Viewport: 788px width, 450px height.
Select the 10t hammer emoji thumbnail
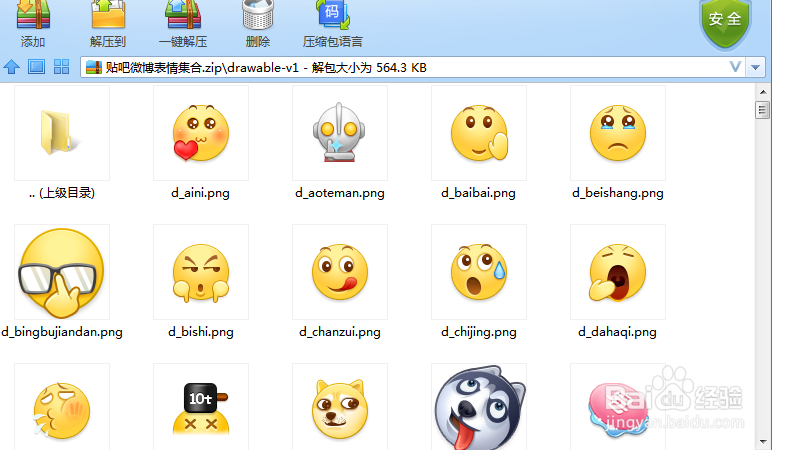[x=201, y=407]
